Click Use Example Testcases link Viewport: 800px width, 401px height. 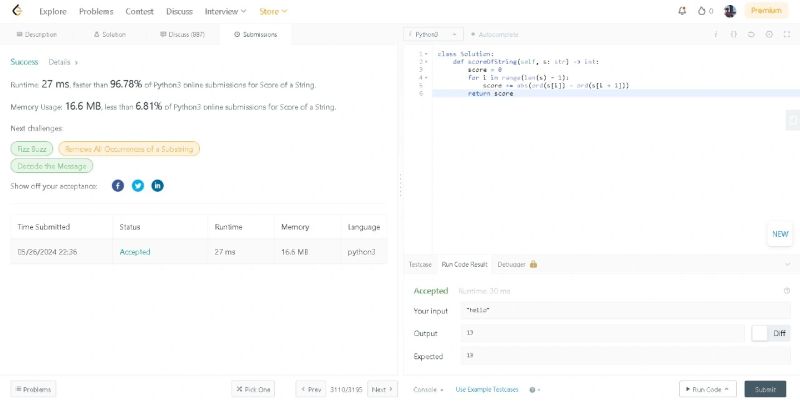tap(489, 389)
